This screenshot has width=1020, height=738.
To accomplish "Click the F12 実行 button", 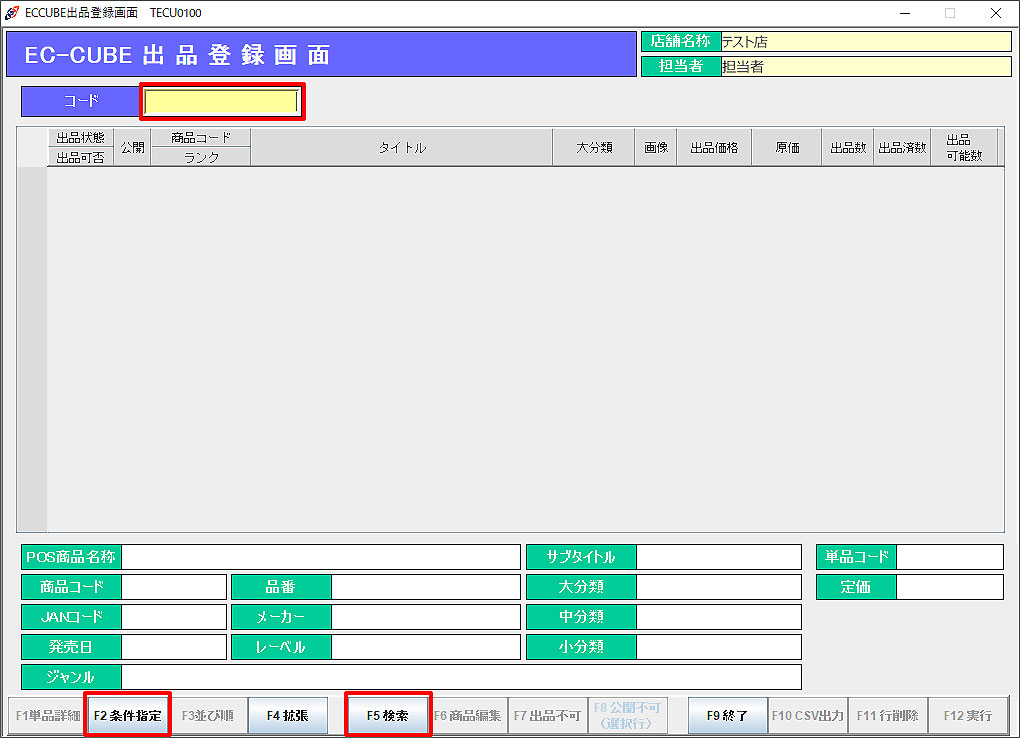I will click(966, 716).
